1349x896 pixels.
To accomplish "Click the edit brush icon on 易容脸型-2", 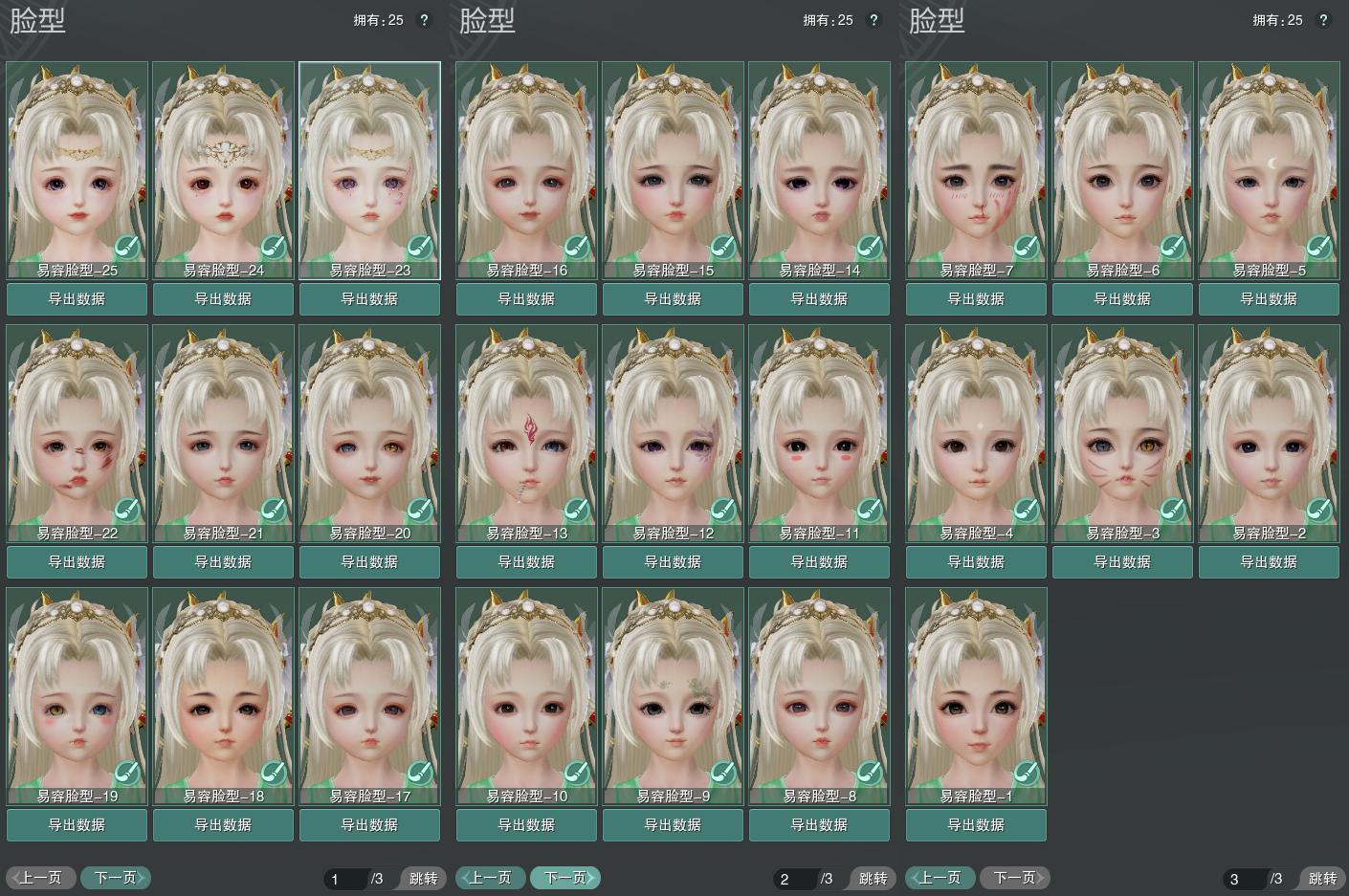I will tap(1319, 511).
